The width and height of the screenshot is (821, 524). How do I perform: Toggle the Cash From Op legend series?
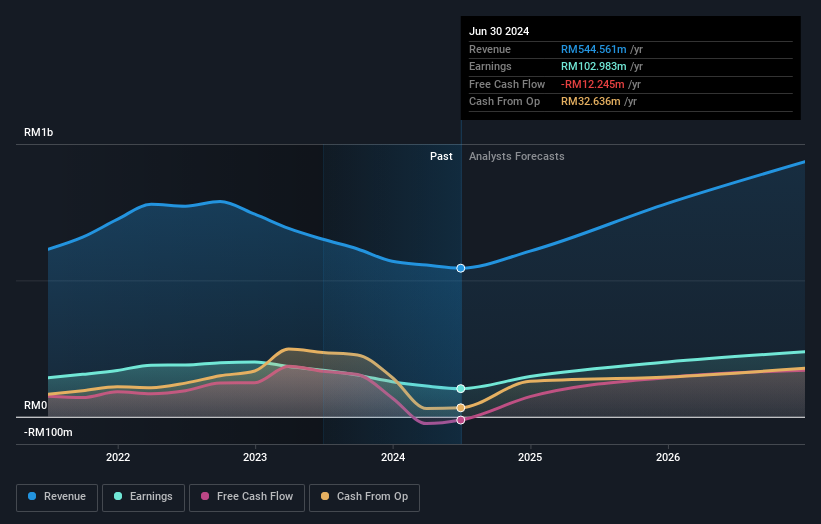point(364,497)
